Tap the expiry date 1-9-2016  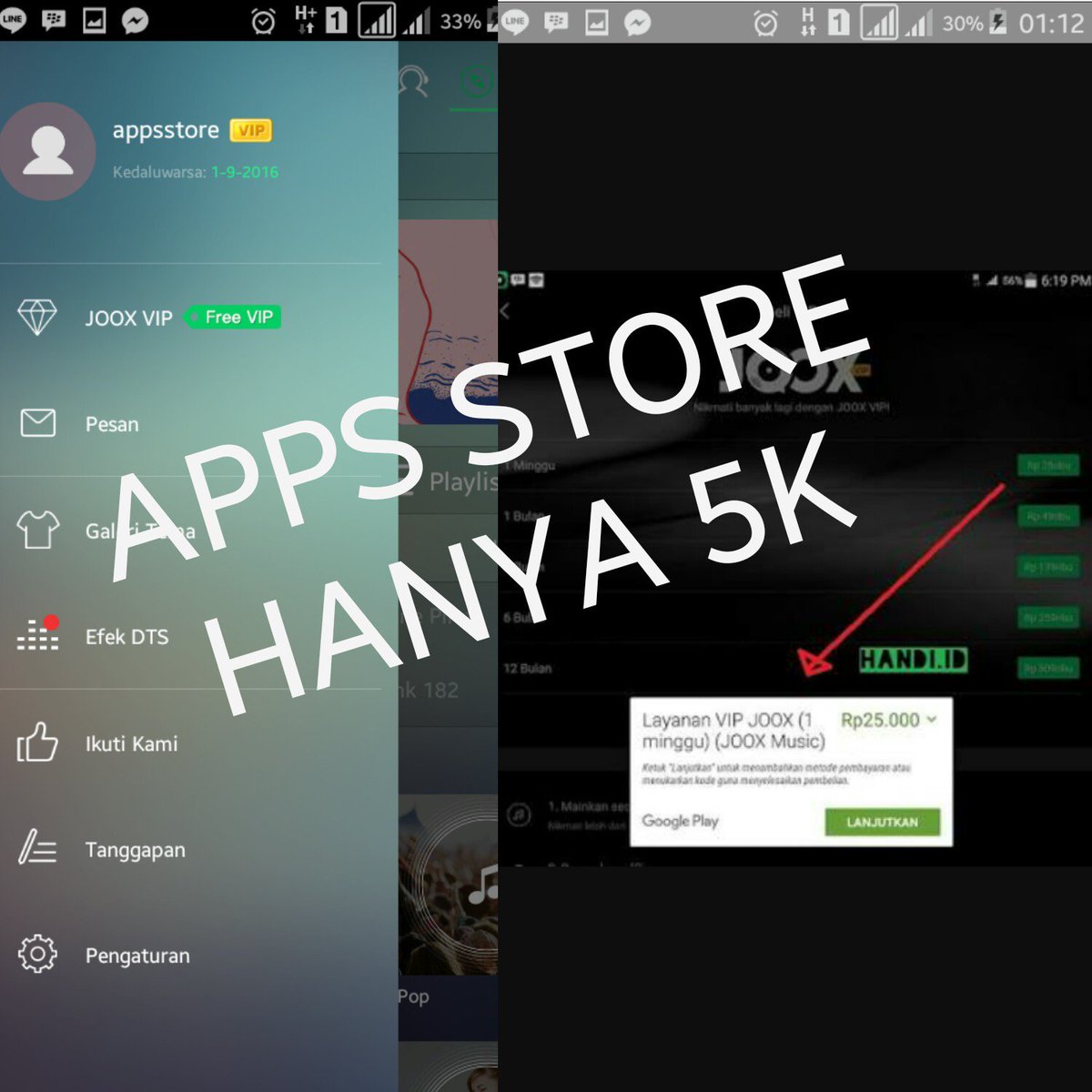coord(245,171)
